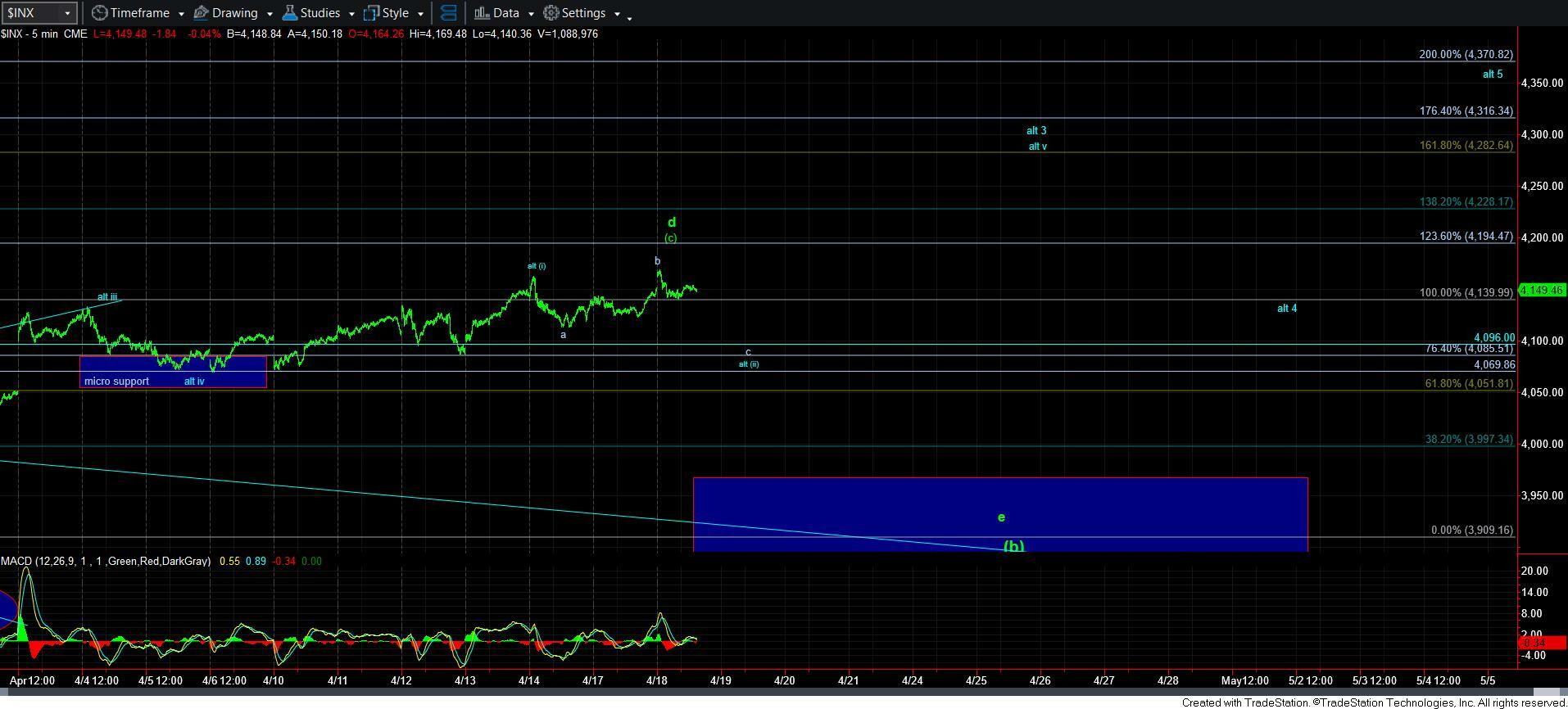Select the '$INX - 5 min CME' status label
This screenshot has height=709, width=1568.
click(44, 34)
